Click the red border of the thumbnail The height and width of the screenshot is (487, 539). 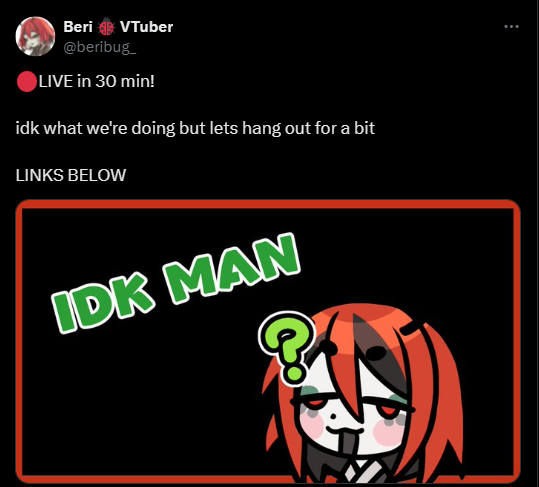click(x=268, y=204)
